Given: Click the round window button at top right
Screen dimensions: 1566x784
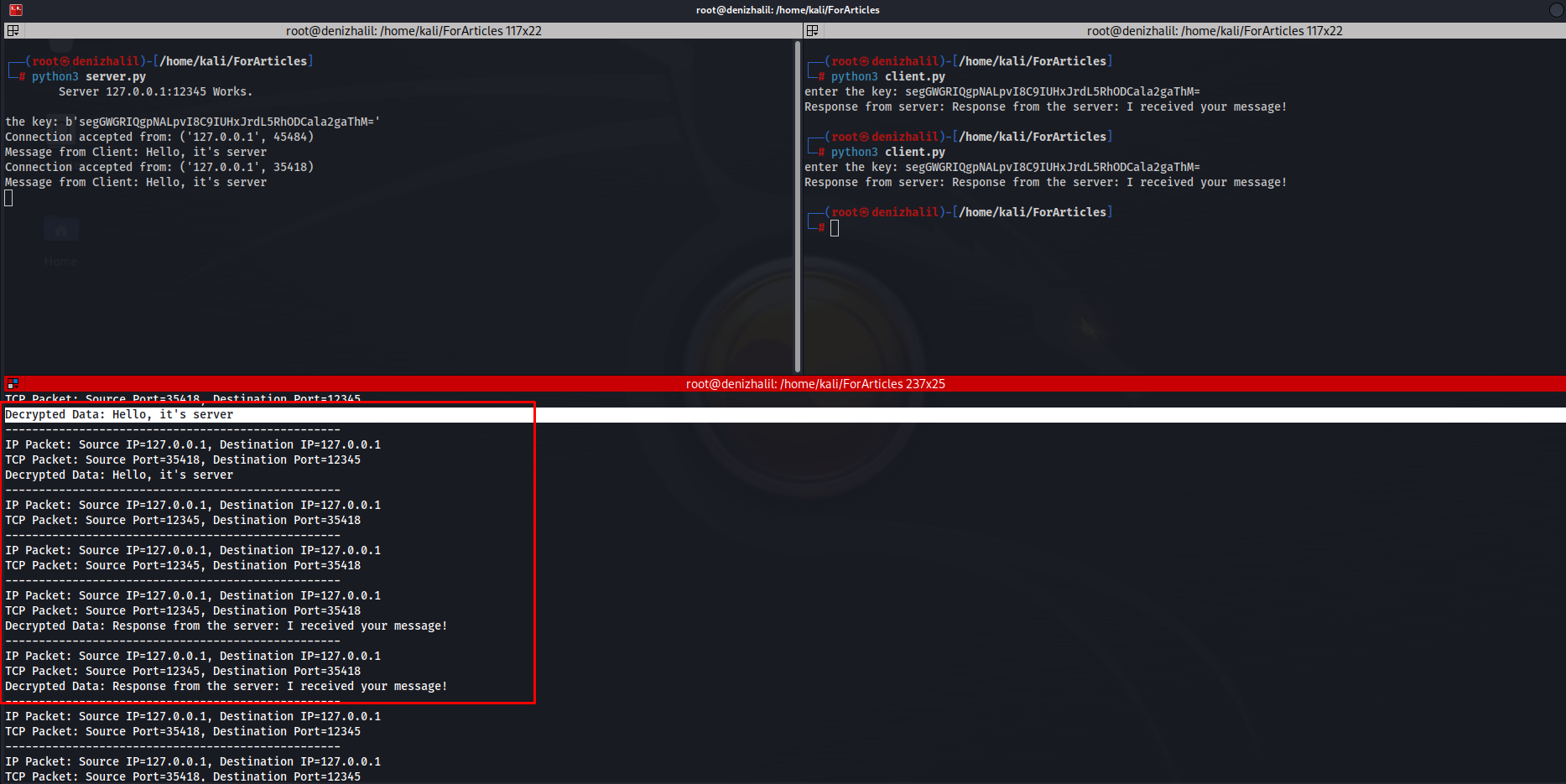Looking at the screenshot, I should (x=1556, y=10).
